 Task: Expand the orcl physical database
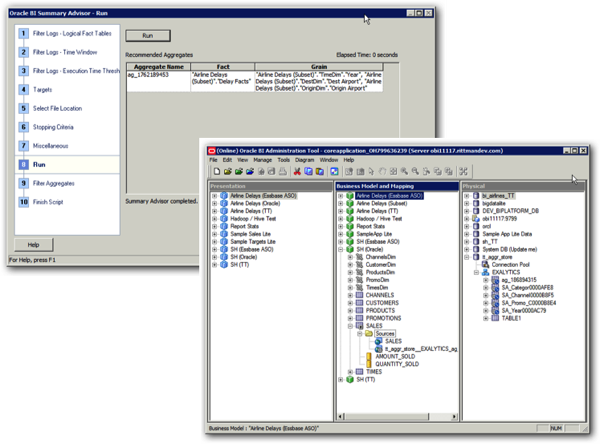click(x=467, y=226)
